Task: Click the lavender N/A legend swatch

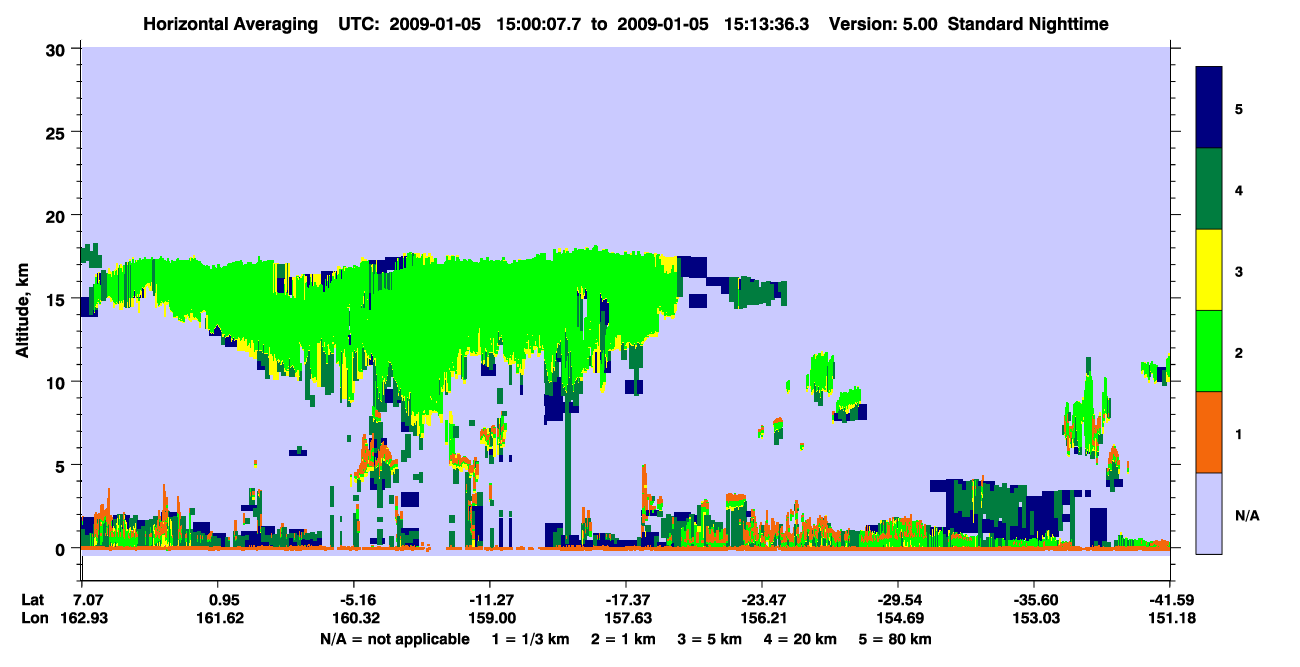Action: click(1209, 512)
